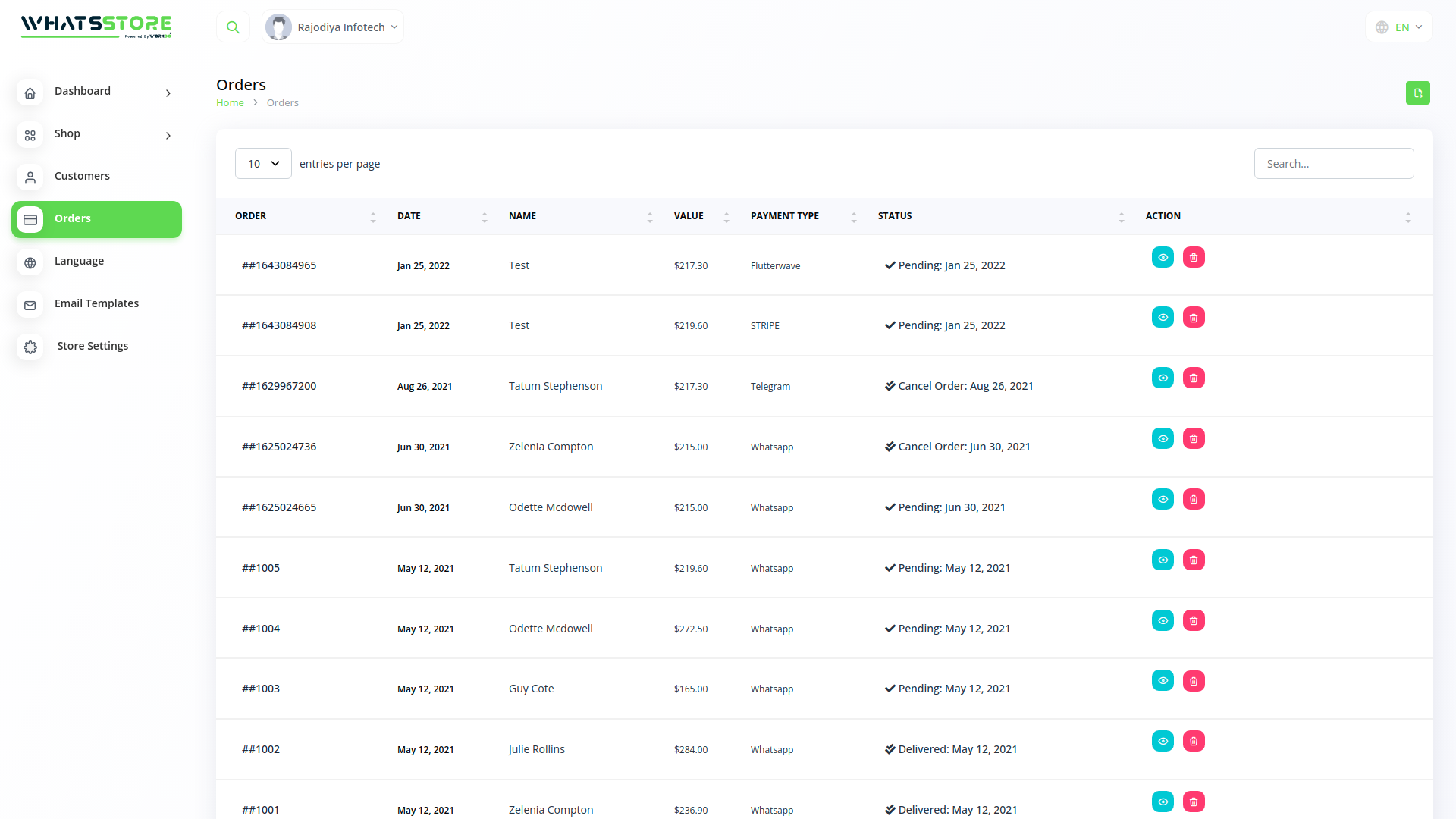Click the green export orders icon
Screen dimensions: 1456x819
pos(1417,93)
